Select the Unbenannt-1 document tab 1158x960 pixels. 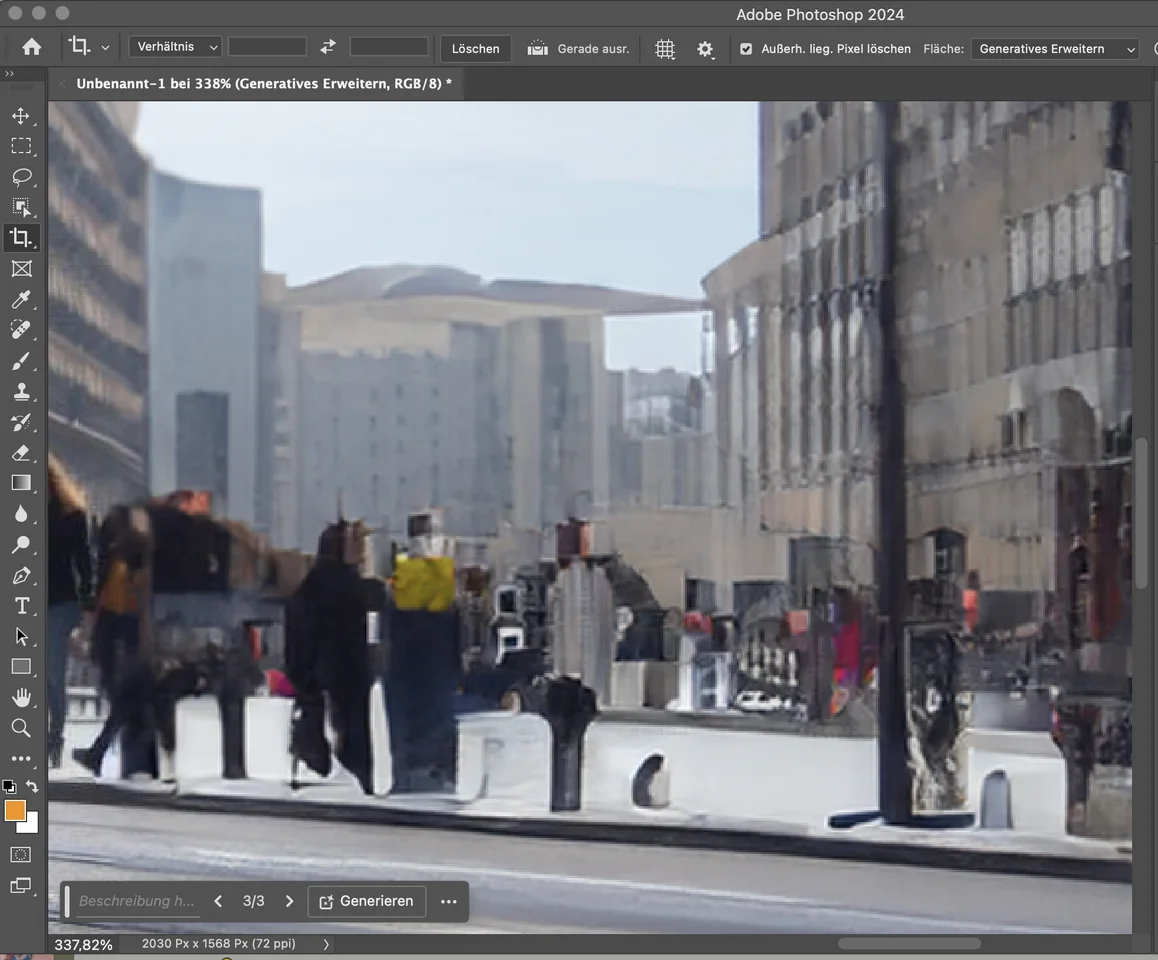tap(264, 83)
